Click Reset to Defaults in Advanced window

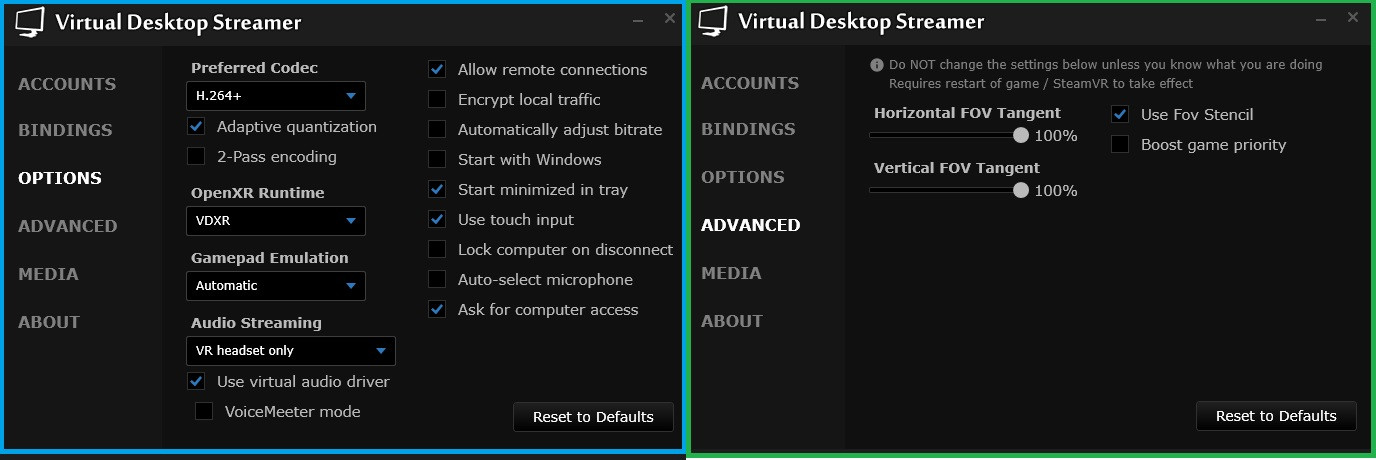pyautogui.click(x=1276, y=416)
